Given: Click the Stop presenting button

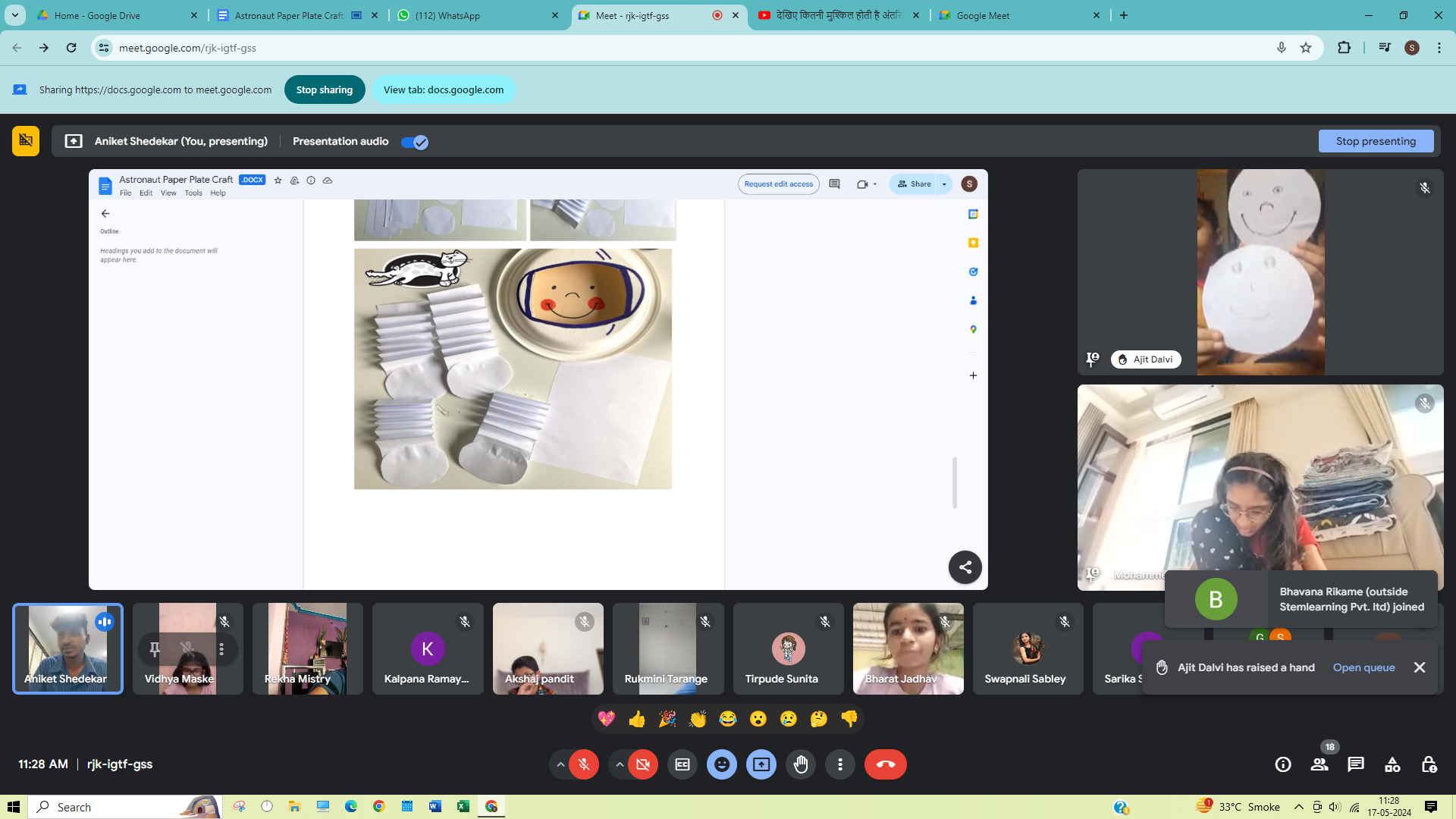Looking at the screenshot, I should pyautogui.click(x=1376, y=141).
